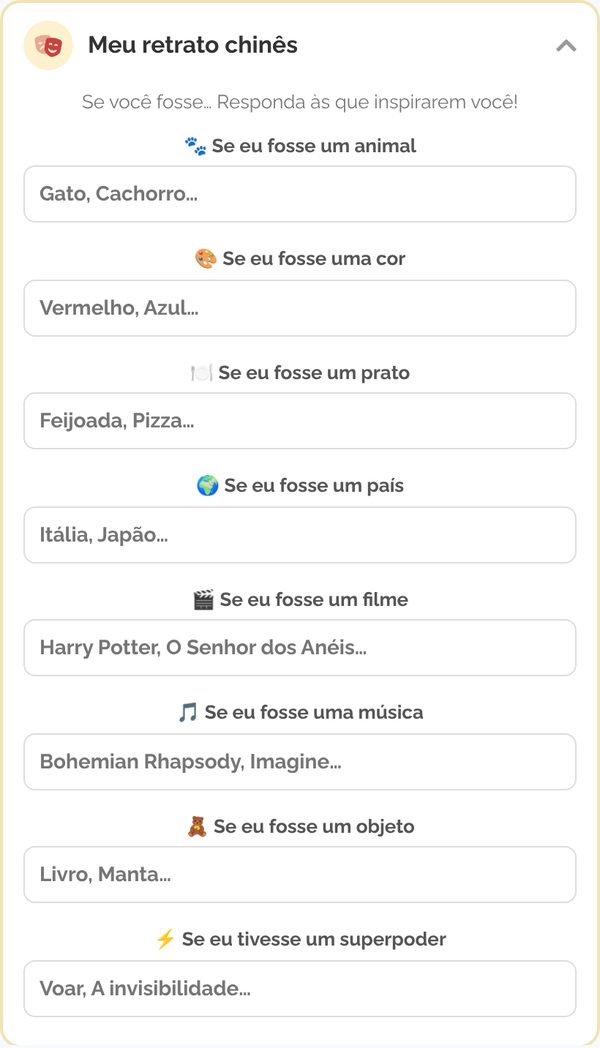Click the lightning bolt superpower icon
Screen dimensions: 600x1048
(165, 939)
